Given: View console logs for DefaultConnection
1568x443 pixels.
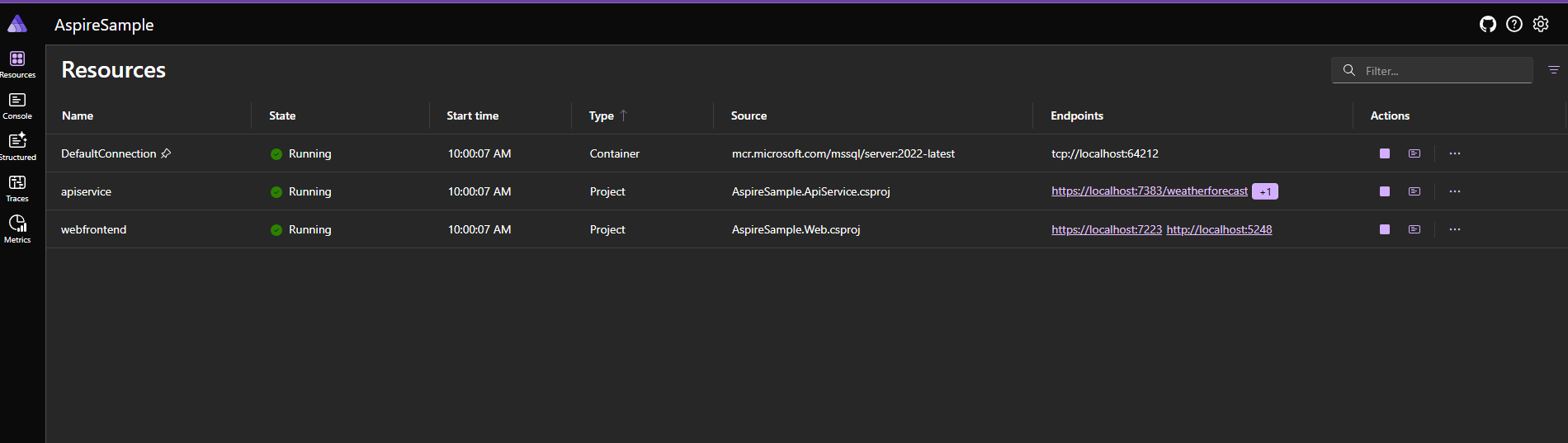Looking at the screenshot, I should (x=1415, y=153).
